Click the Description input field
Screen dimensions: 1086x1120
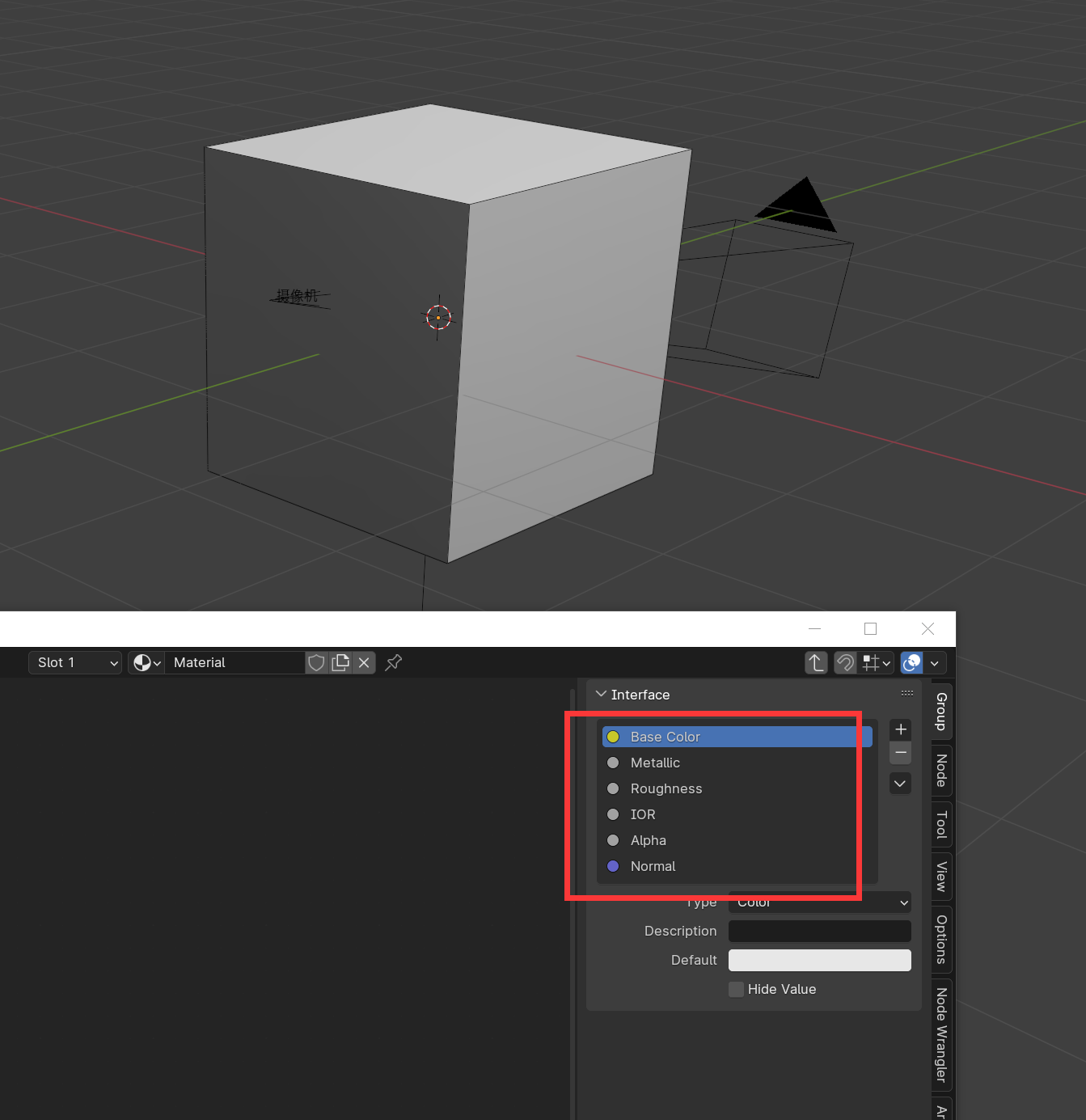tap(820, 932)
